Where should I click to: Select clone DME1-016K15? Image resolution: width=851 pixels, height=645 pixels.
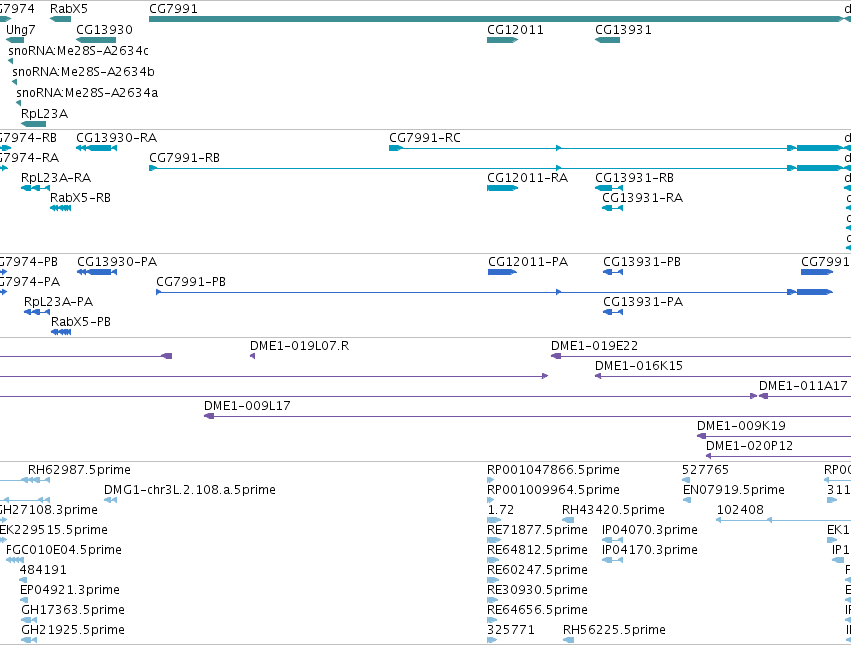723,376
